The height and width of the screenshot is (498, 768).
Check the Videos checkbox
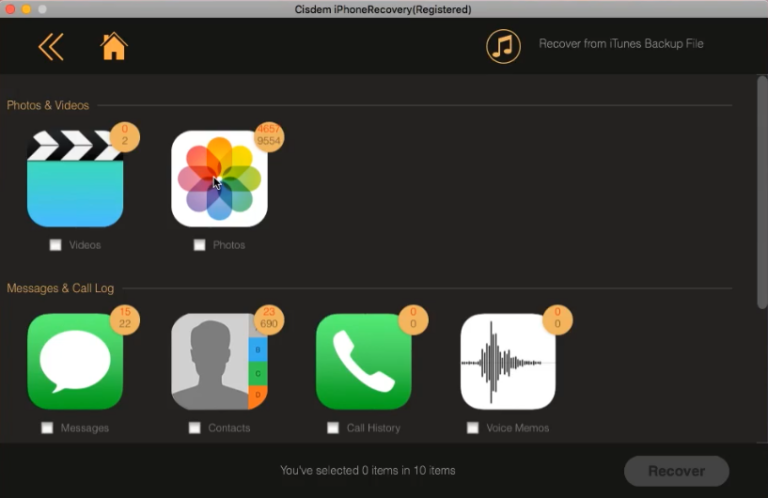click(x=55, y=245)
